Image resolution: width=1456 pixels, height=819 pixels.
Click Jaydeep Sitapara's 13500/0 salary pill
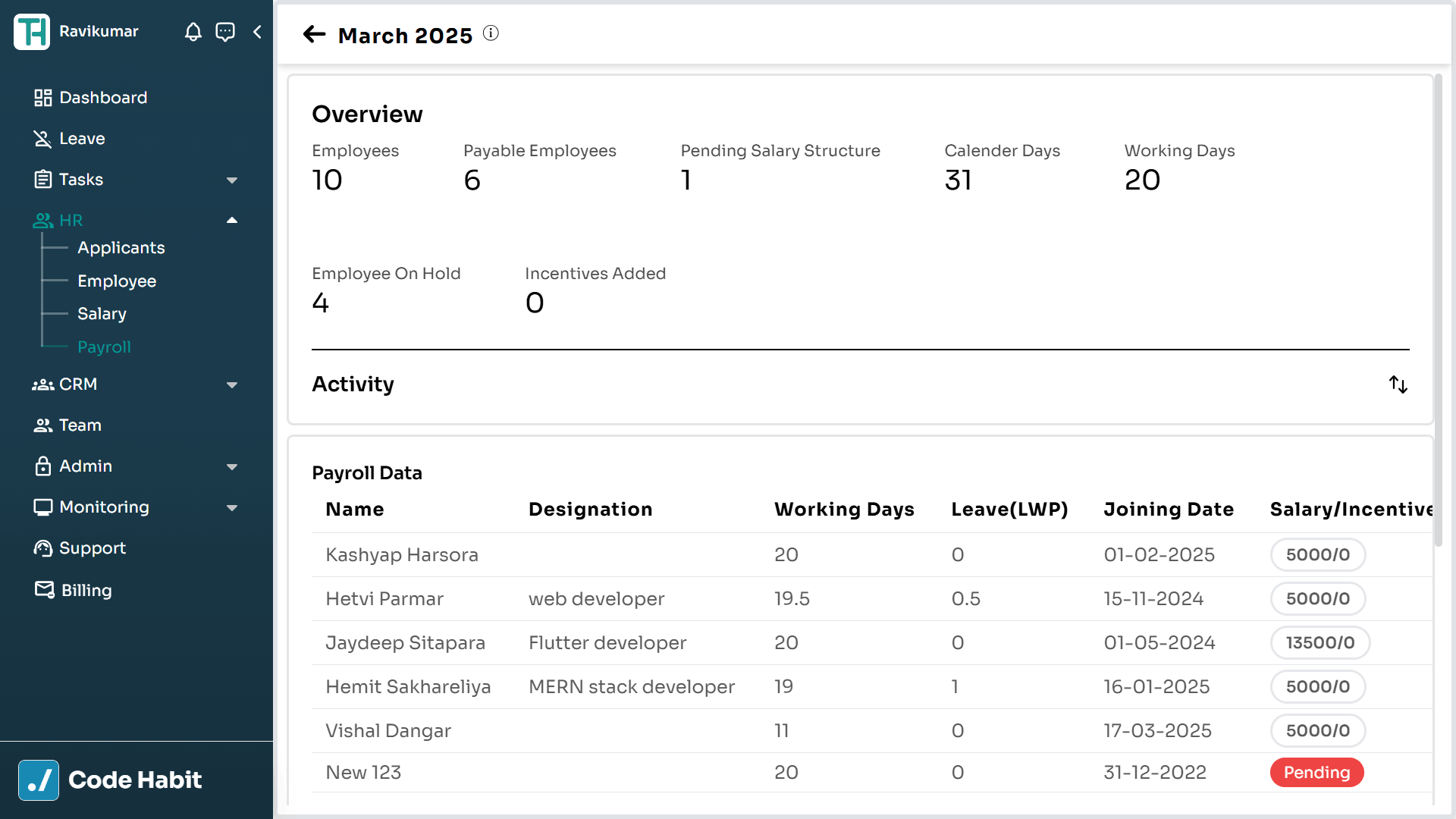1320,643
